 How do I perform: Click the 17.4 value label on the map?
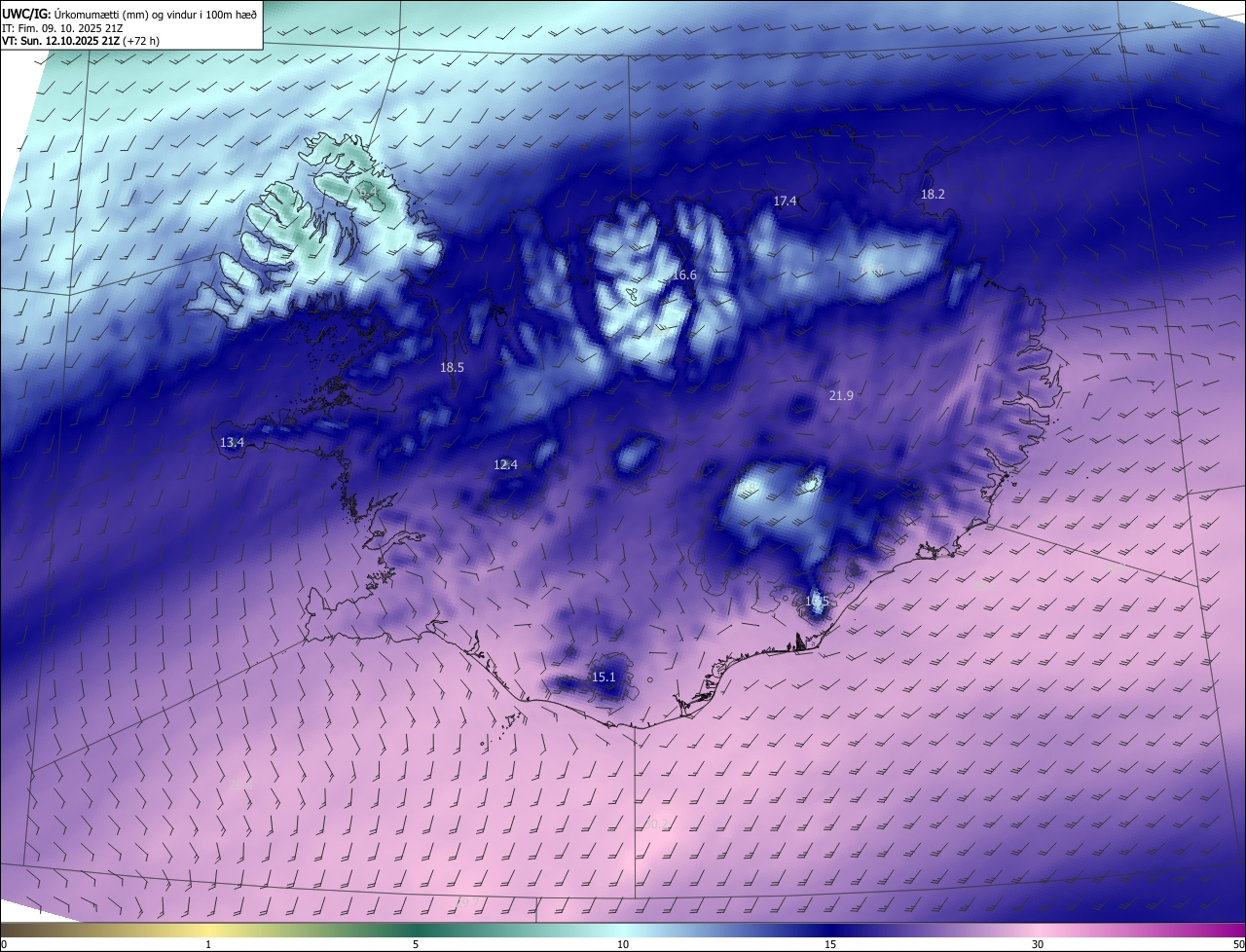(785, 201)
